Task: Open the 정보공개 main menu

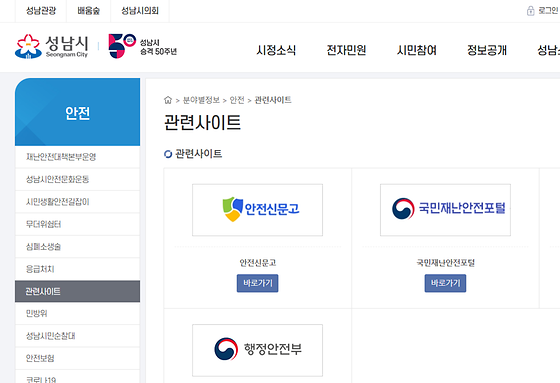Action: 487,50
